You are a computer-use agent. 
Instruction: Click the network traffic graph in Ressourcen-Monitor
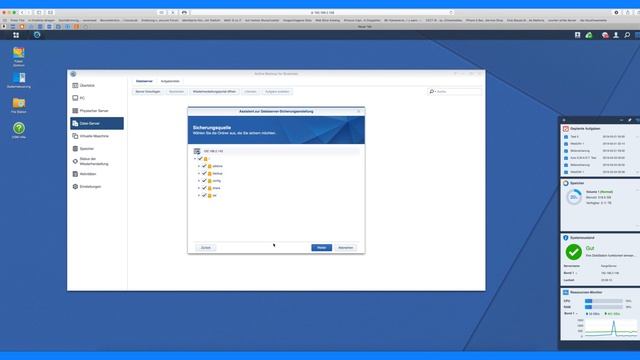point(611,328)
